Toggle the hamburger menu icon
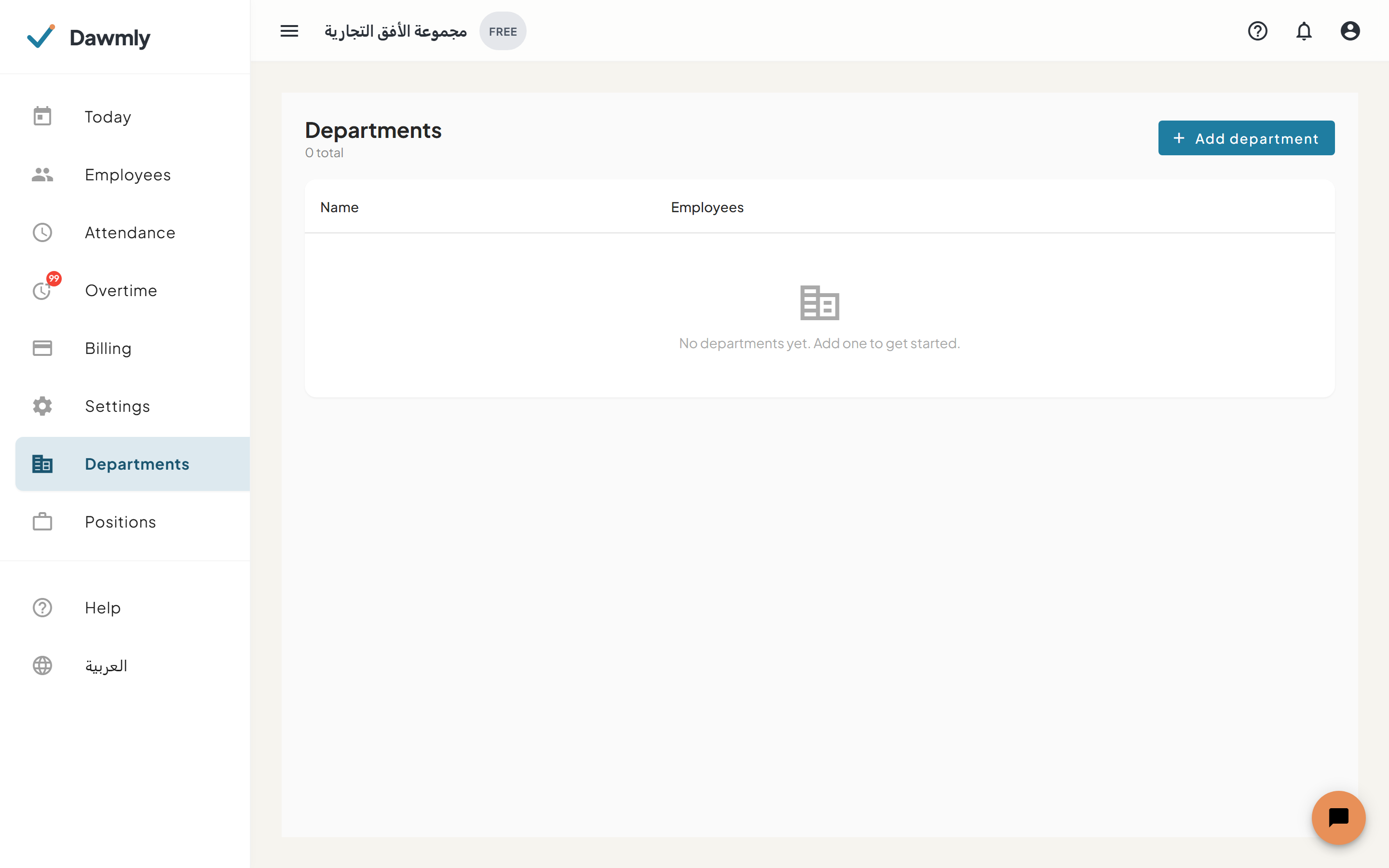1389x868 pixels. (289, 31)
